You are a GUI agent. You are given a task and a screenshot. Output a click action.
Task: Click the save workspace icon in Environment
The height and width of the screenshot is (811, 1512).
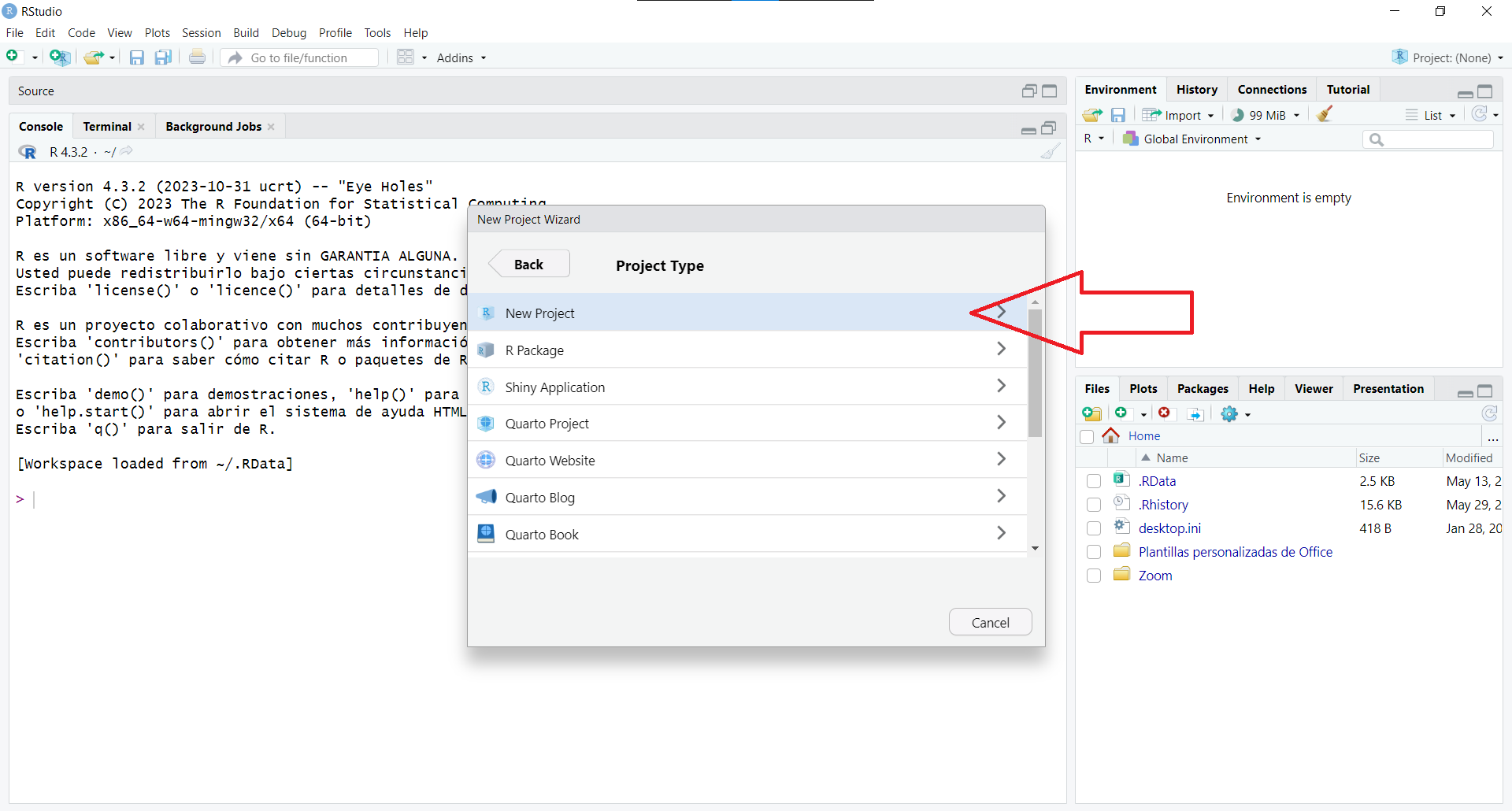tap(1117, 115)
